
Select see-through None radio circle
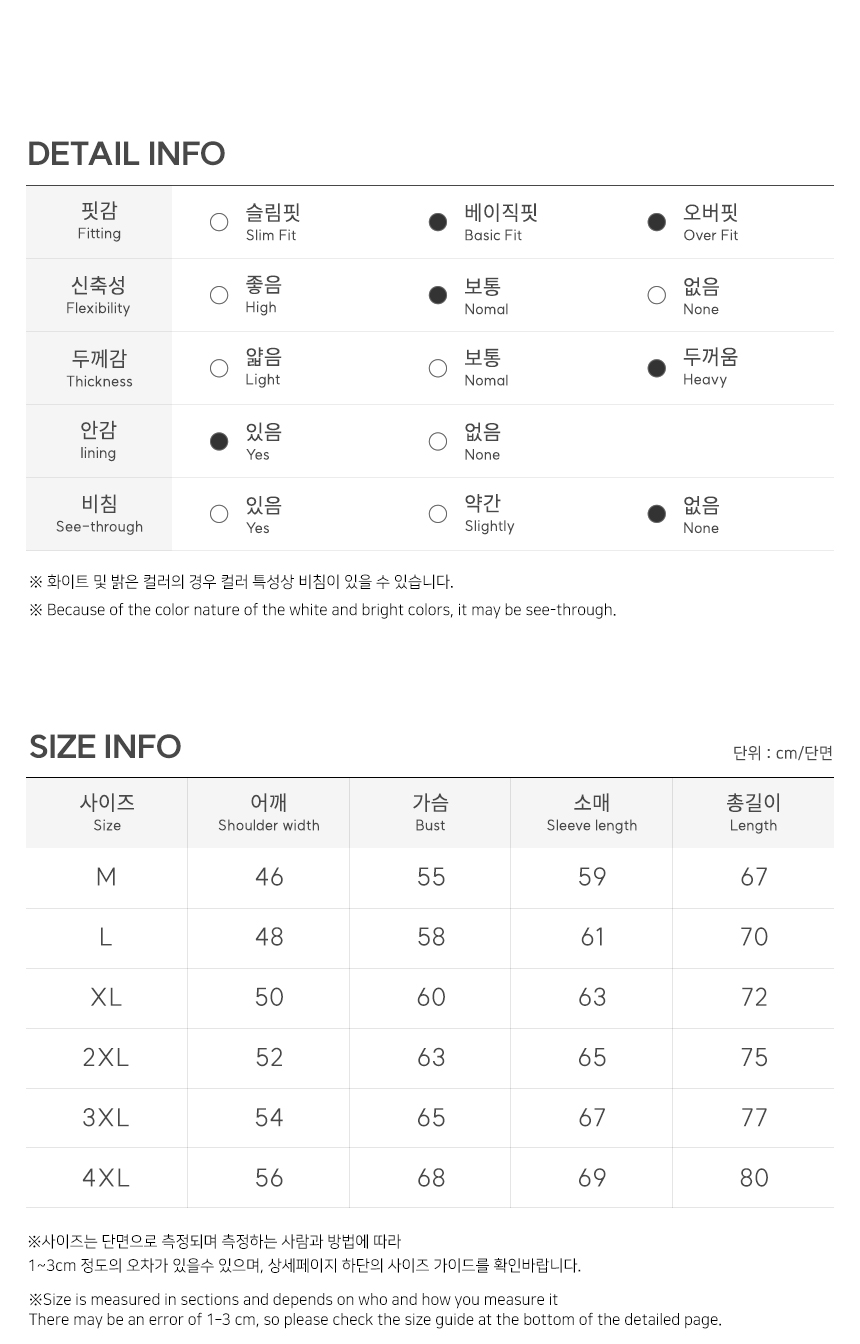pyautogui.click(x=657, y=514)
